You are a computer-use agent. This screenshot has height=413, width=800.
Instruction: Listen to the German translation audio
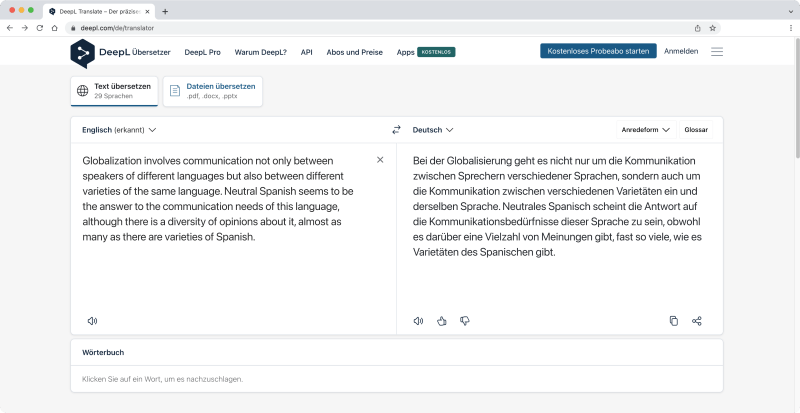(418, 321)
